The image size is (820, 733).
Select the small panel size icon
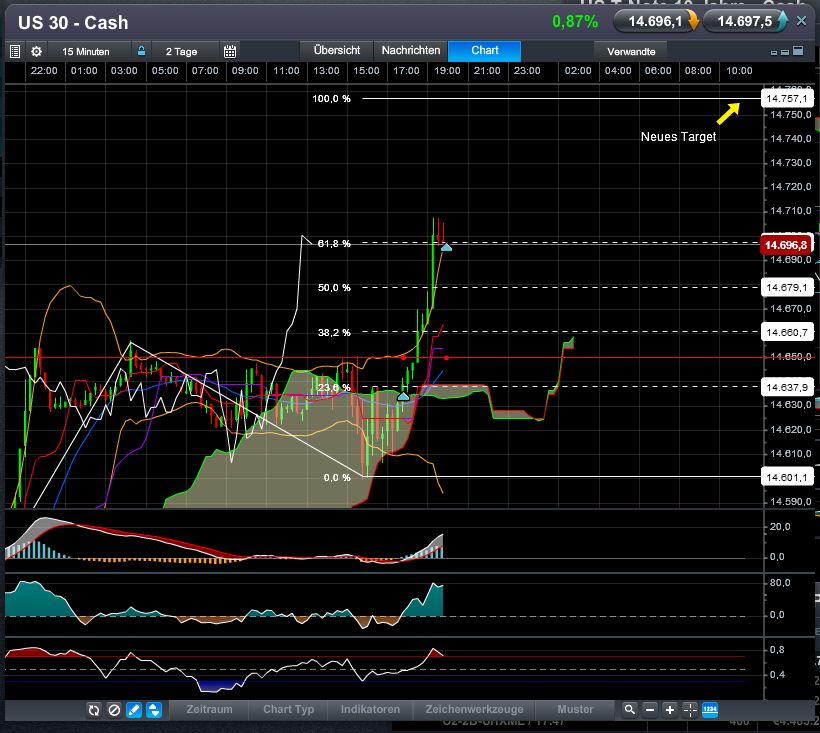(x=774, y=52)
